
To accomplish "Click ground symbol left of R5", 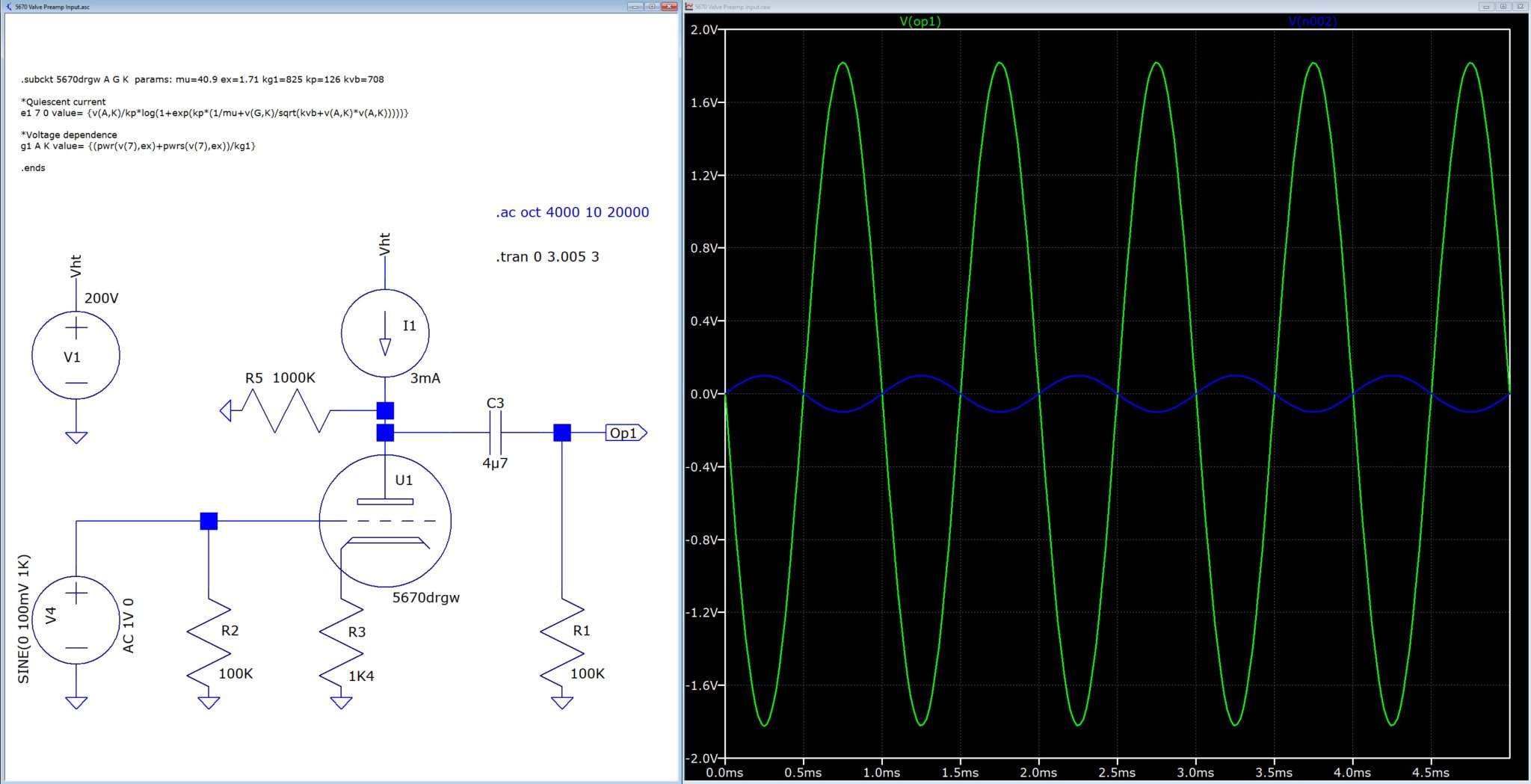I will [225, 410].
